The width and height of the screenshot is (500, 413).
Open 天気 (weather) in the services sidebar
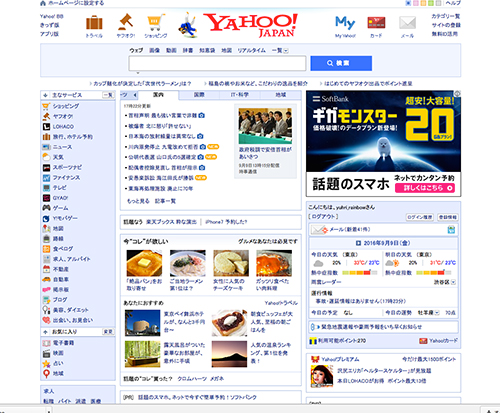point(58,157)
